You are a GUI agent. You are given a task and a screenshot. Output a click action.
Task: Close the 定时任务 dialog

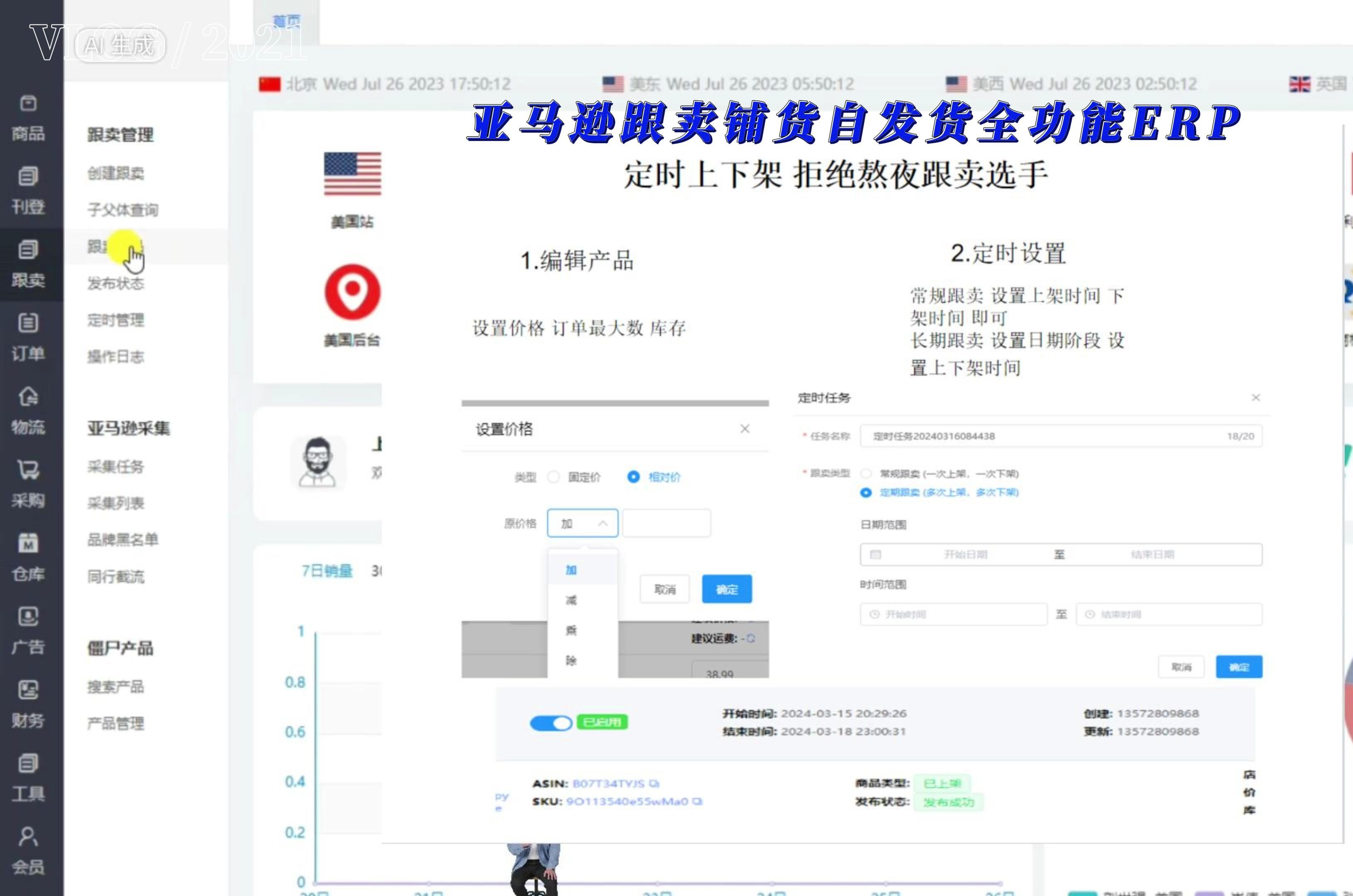point(1256,397)
